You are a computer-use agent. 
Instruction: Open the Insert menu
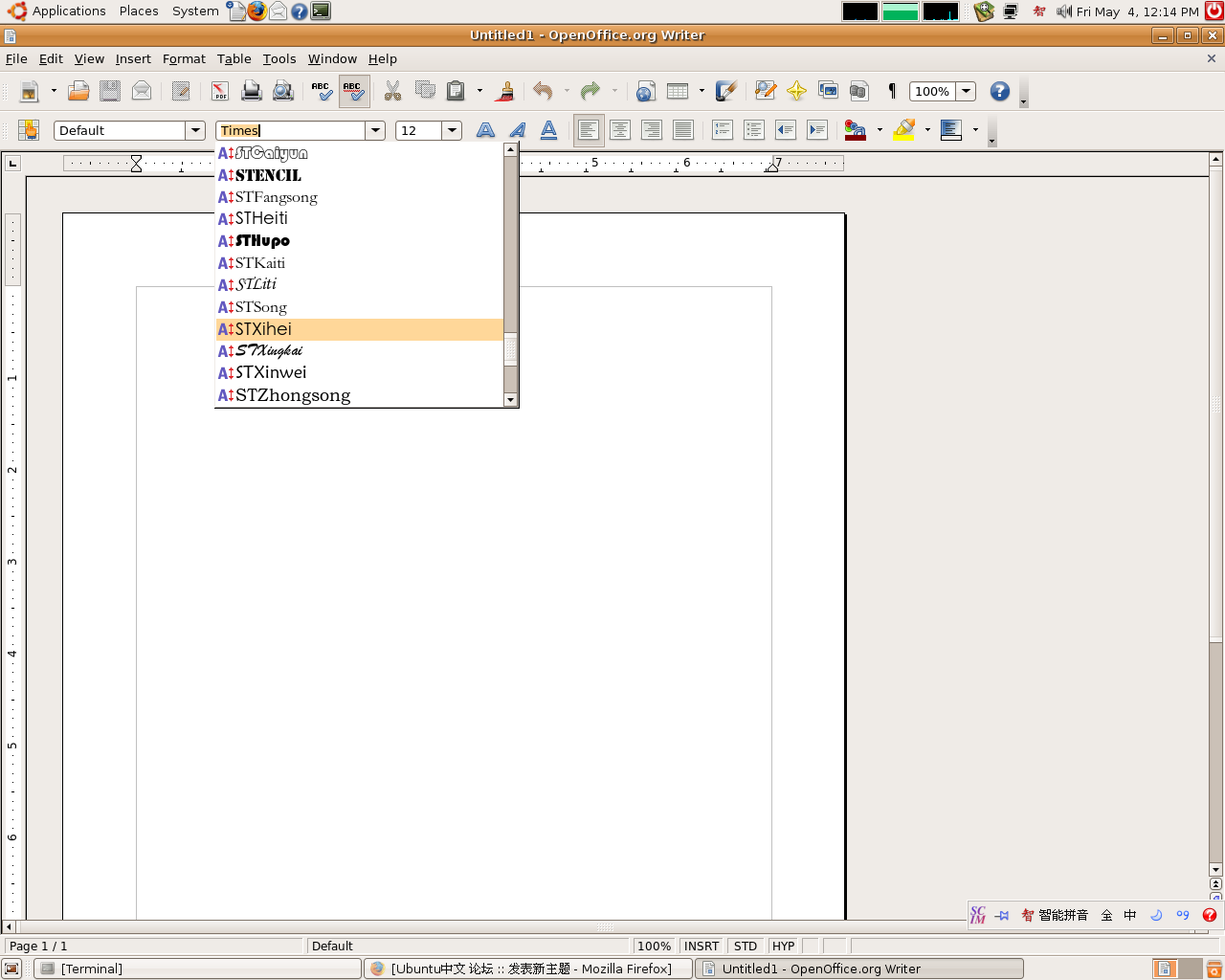click(133, 58)
